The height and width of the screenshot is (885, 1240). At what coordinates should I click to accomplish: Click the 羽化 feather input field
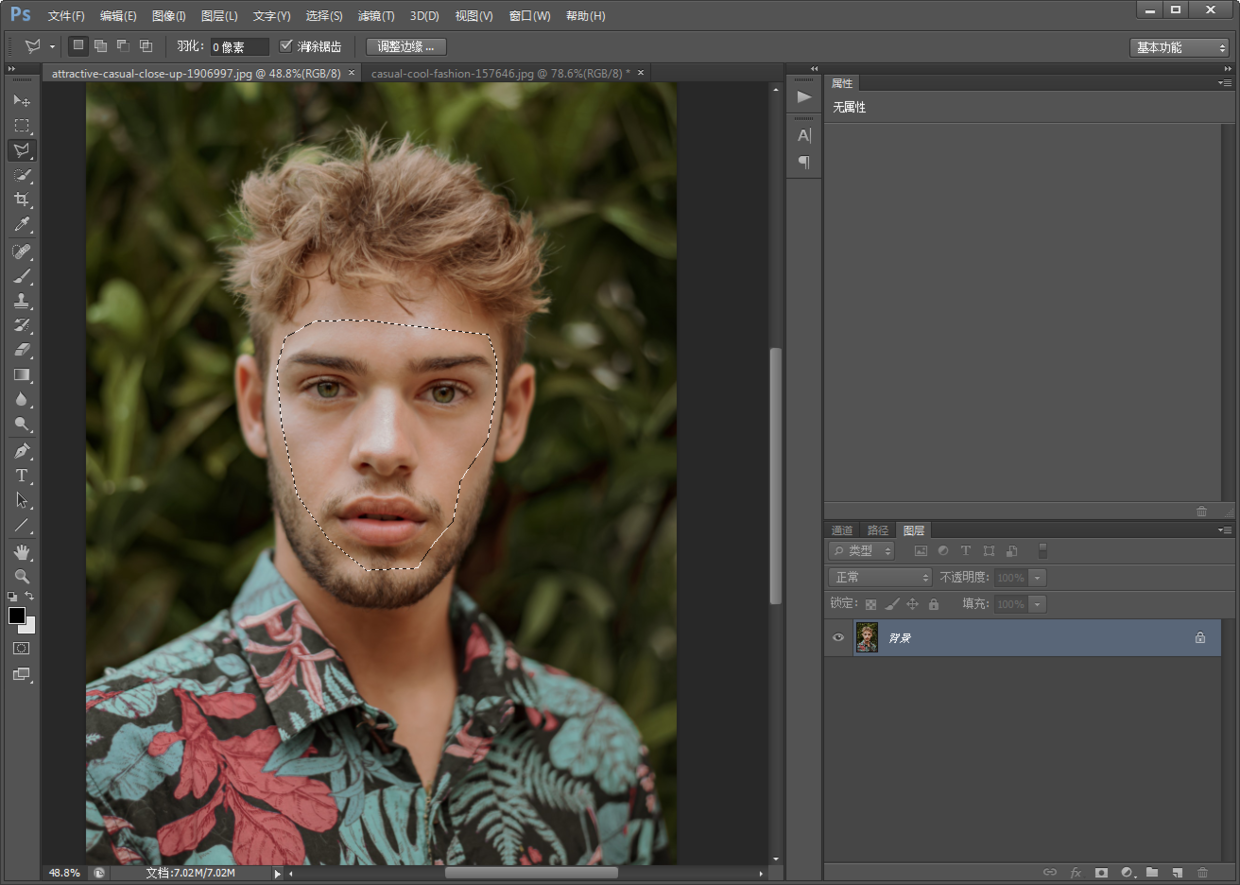click(239, 47)
